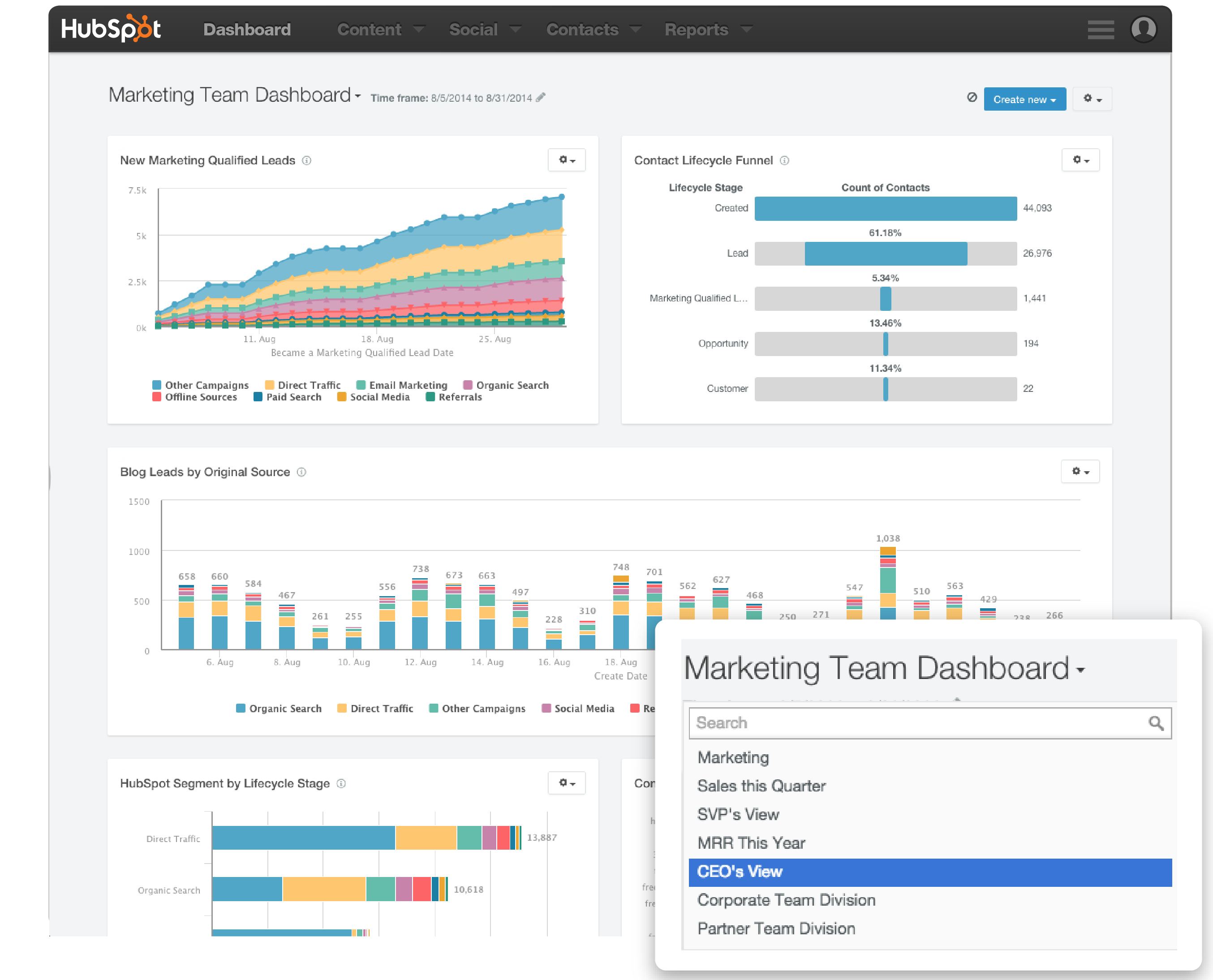
Task: Edit the dashboard time frame with the pencil icon
Action: pos(541,97)
